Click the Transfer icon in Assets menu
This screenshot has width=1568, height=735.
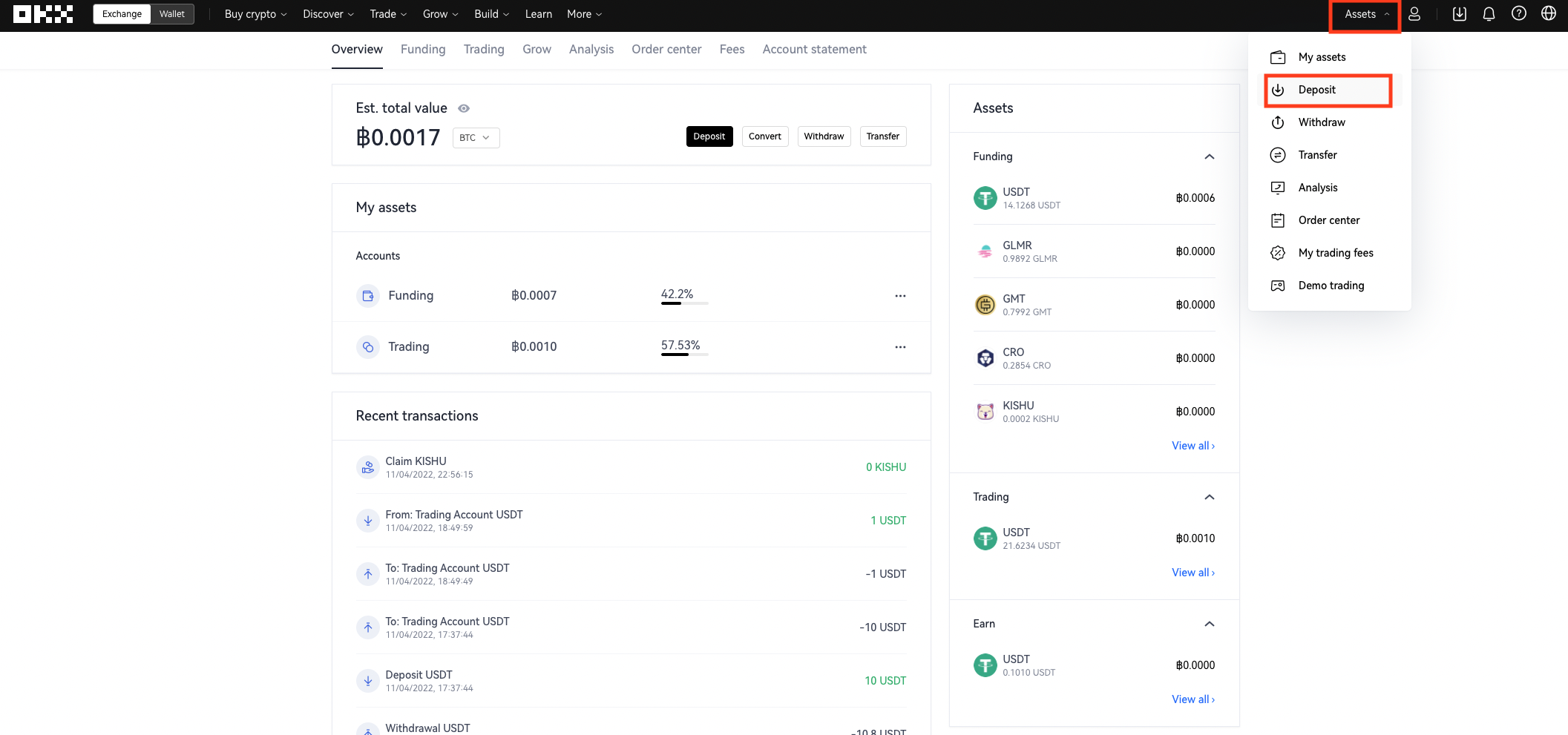(x=1278, y=155)
